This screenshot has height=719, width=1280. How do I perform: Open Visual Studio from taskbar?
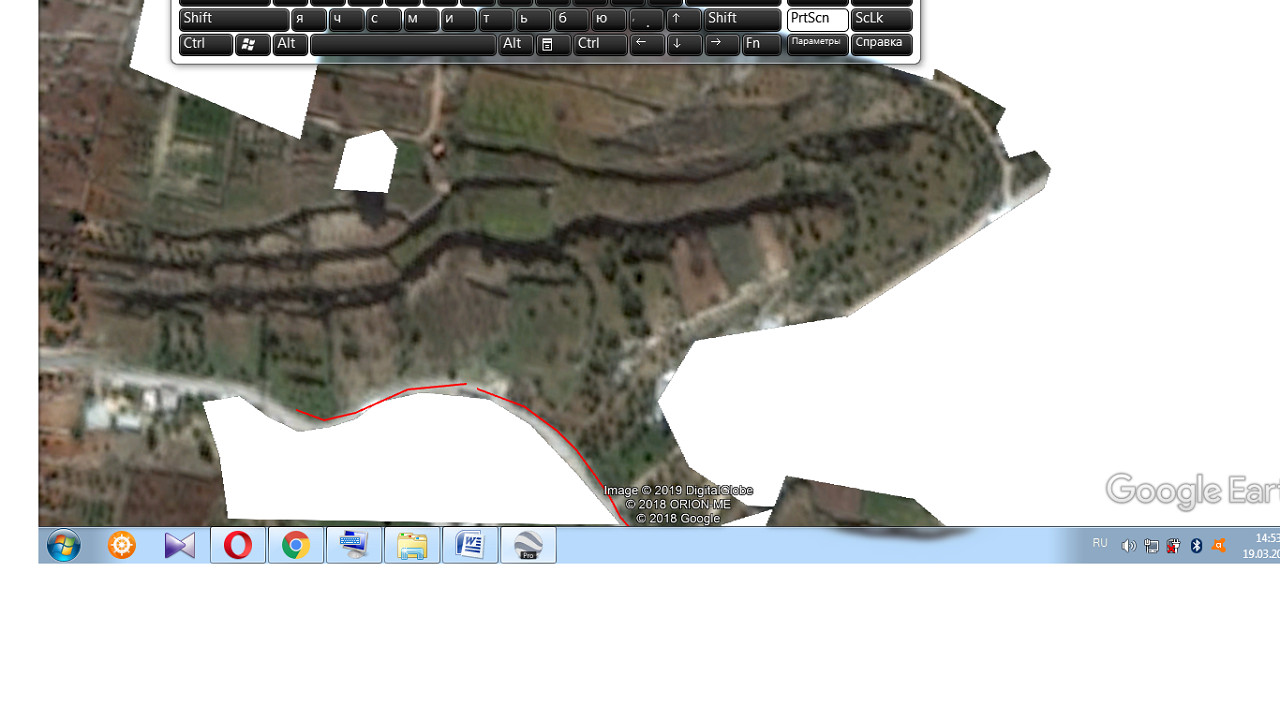click(180, 545)
